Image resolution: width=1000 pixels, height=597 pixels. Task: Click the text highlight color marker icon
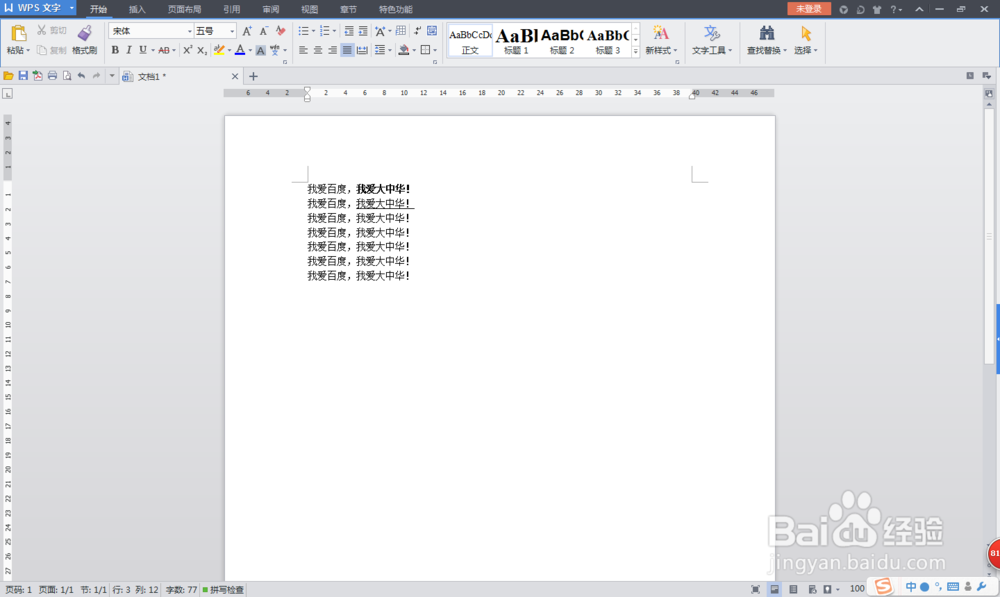pos(219,50)
